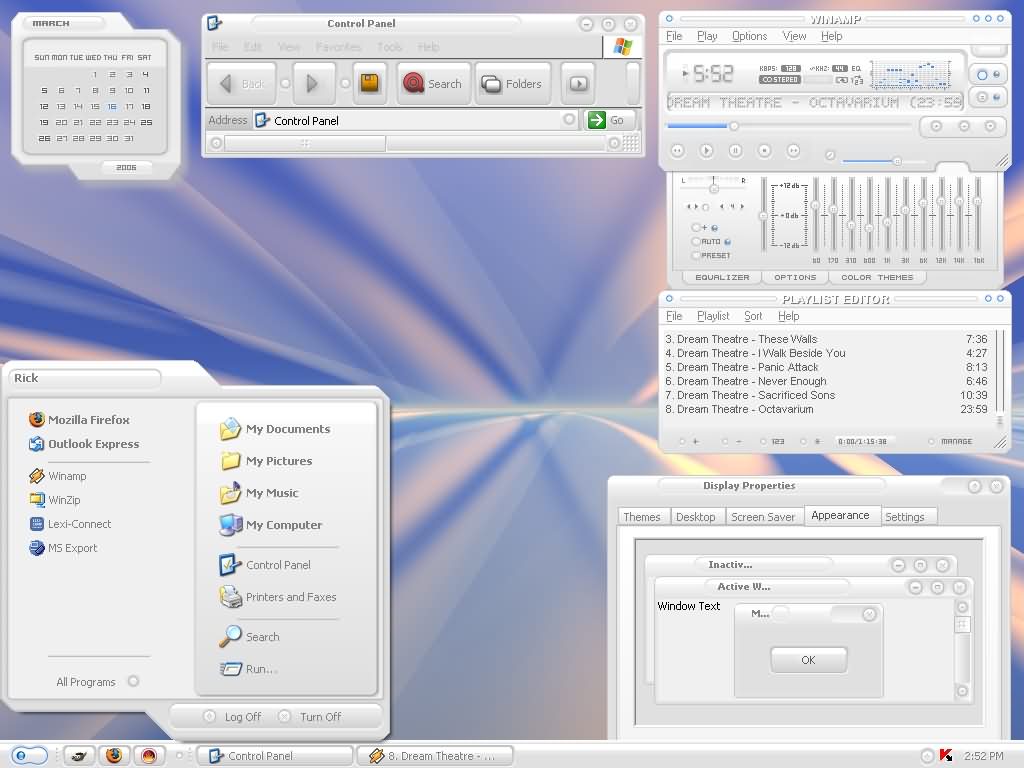Click Turn Off button
Viewport: 1024px width, 768px height.
click(x=310, y=716)
